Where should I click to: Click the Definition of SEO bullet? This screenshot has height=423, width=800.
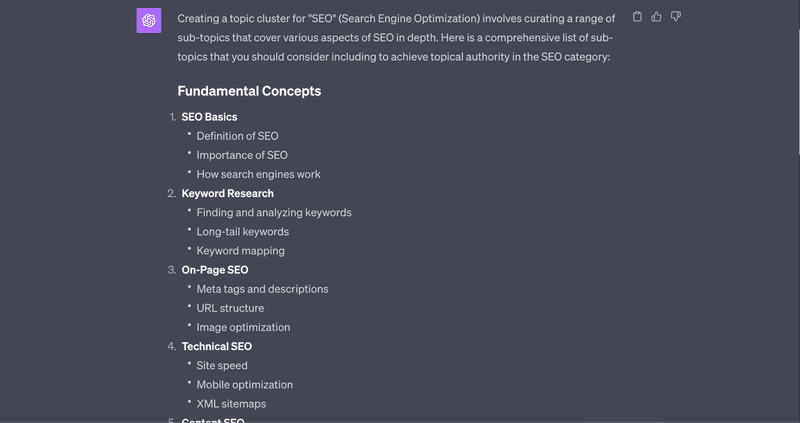point(238,136)
